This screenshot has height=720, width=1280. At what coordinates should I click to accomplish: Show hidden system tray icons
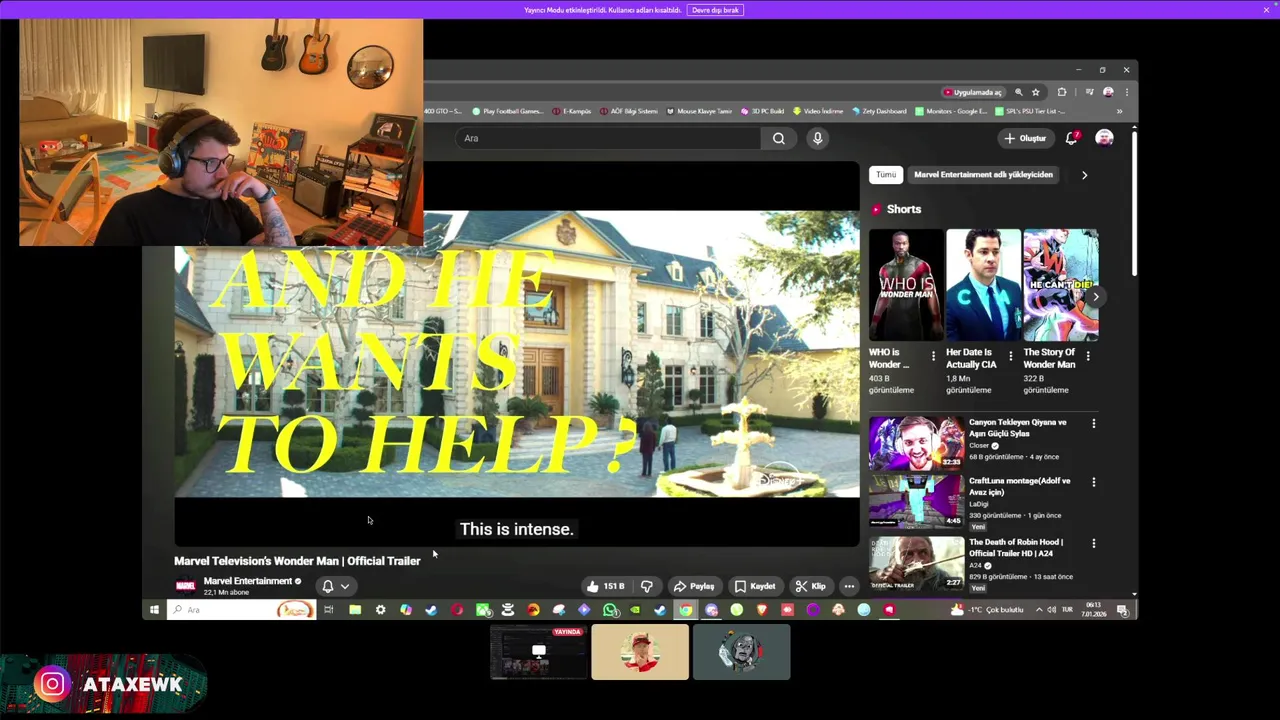pyautogui.click(x=1038, y=610)
